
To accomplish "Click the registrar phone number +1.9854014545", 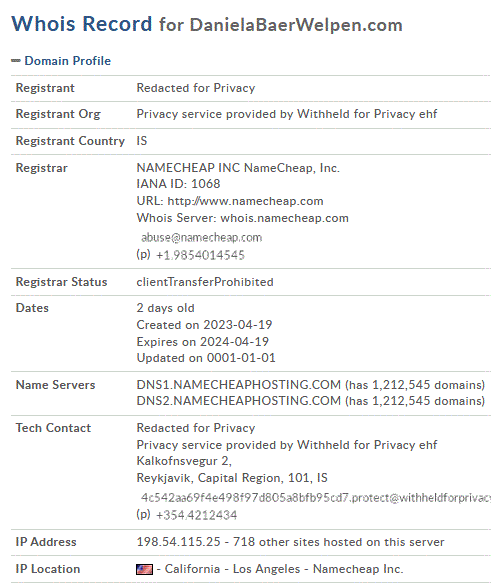I will pos(200,255).
